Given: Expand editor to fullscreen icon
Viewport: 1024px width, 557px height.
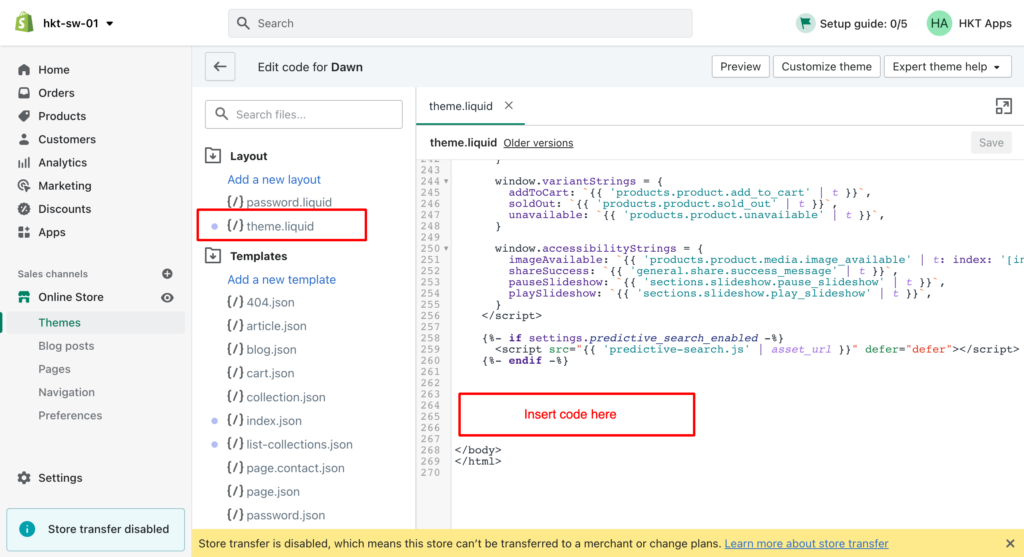Looking at the screenshot, I should pyautogui.click(x=1003, y=106).
